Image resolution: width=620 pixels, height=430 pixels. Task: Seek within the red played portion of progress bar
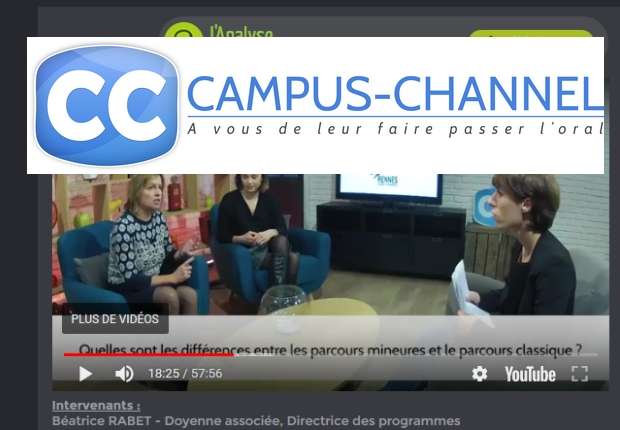tap(149, 354)
